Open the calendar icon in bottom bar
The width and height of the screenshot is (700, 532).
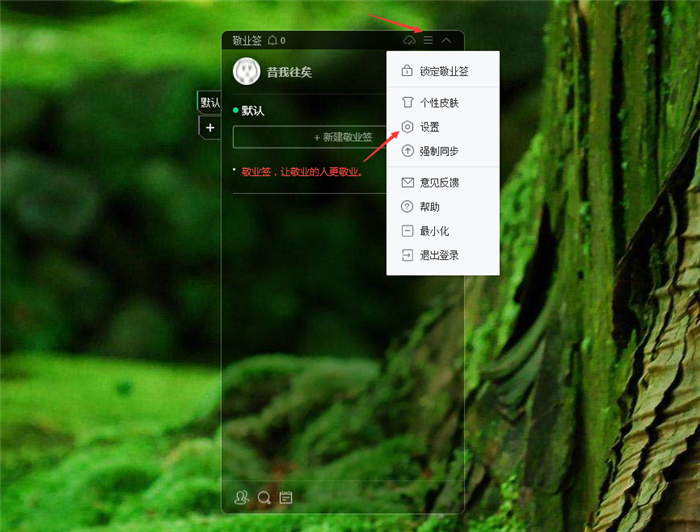pyautogui.click(x=286, y=497)
